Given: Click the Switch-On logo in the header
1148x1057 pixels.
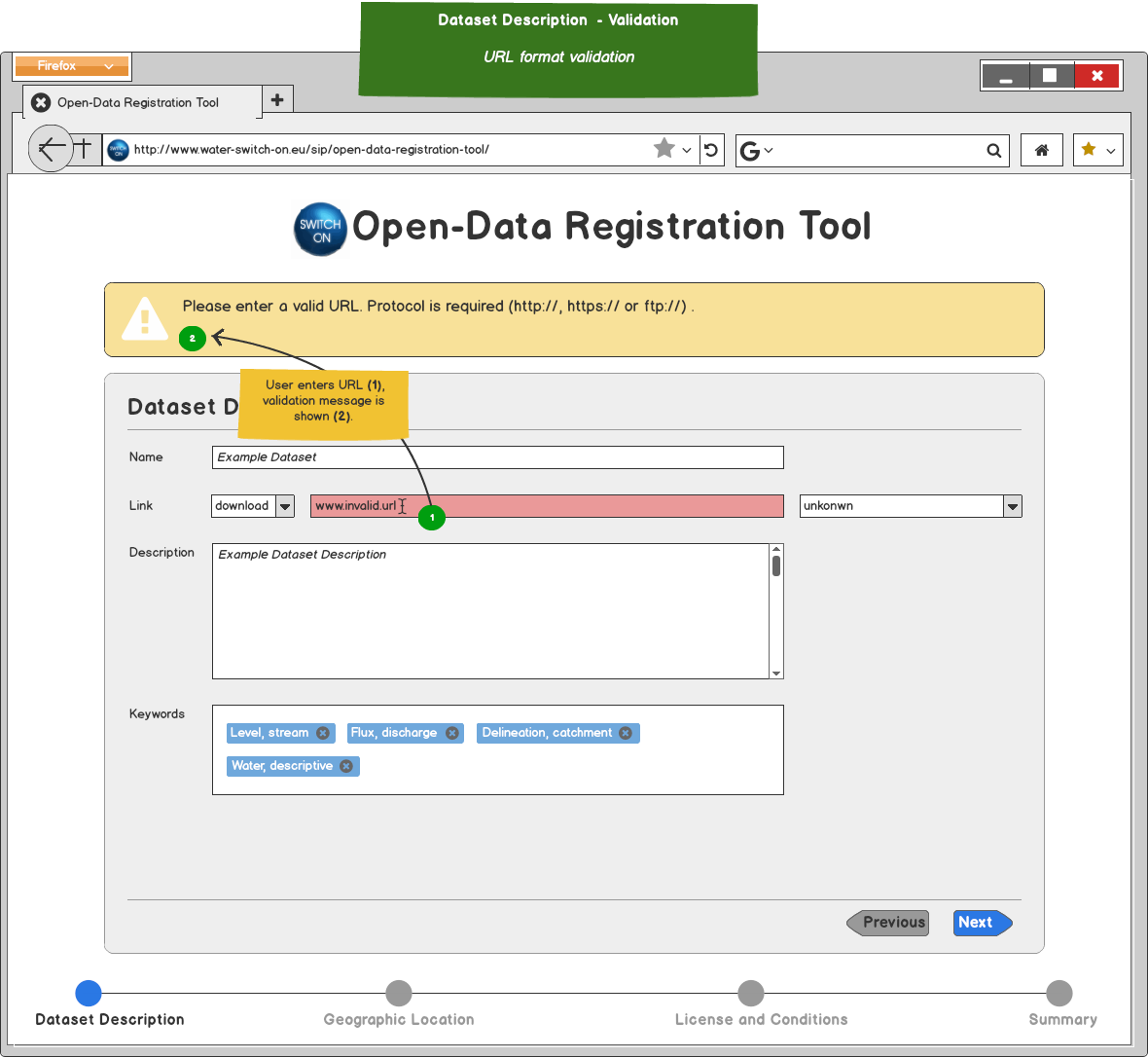Looking at the screenshot, I should click(321, 230).
